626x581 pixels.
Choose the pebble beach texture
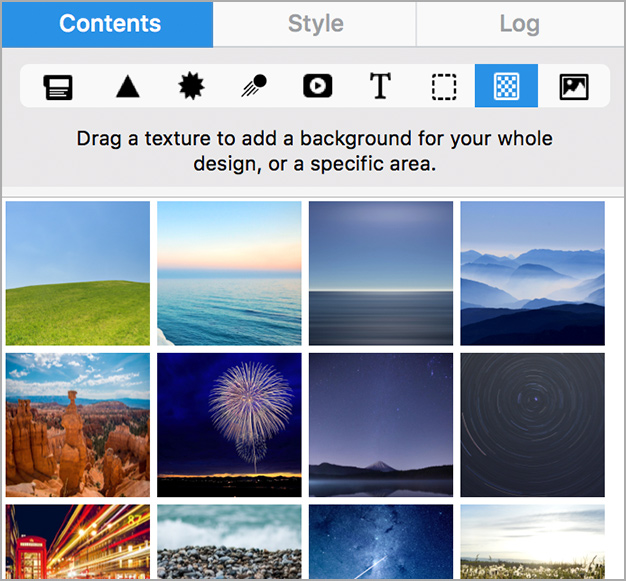[x=229, y=542]
